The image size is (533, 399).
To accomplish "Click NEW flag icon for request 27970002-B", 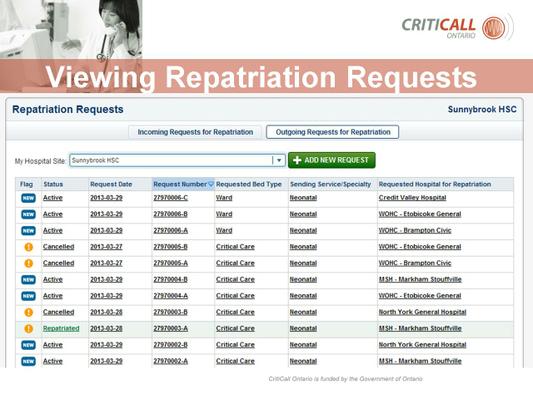I will pos(28,345).
